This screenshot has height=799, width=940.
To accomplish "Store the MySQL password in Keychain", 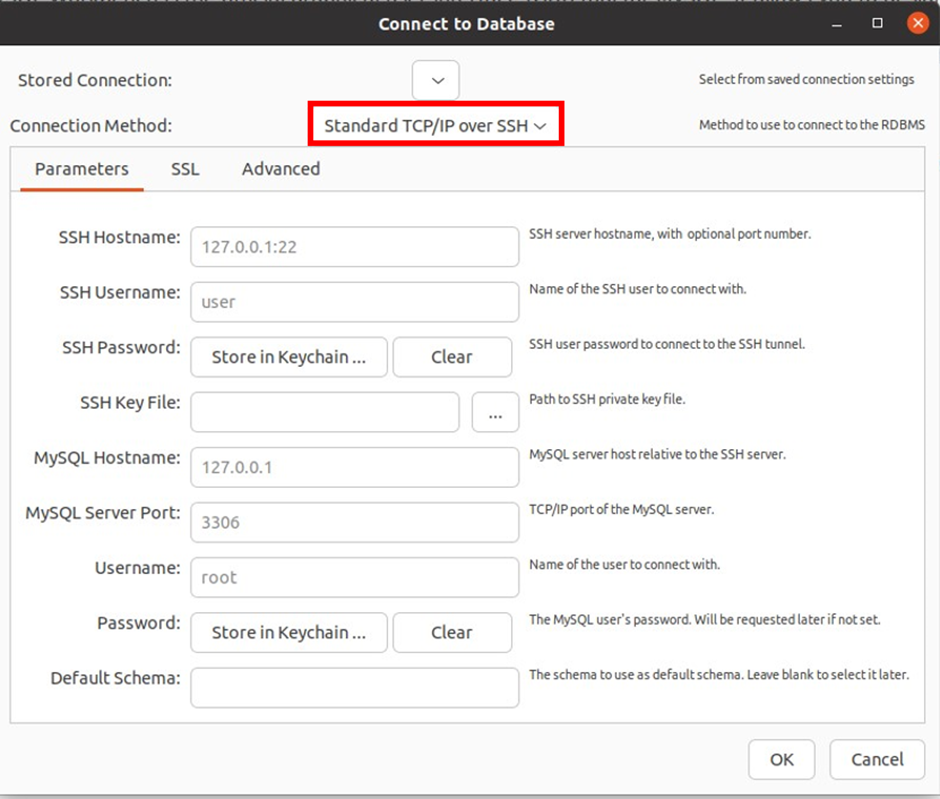I will pos(288,632).
